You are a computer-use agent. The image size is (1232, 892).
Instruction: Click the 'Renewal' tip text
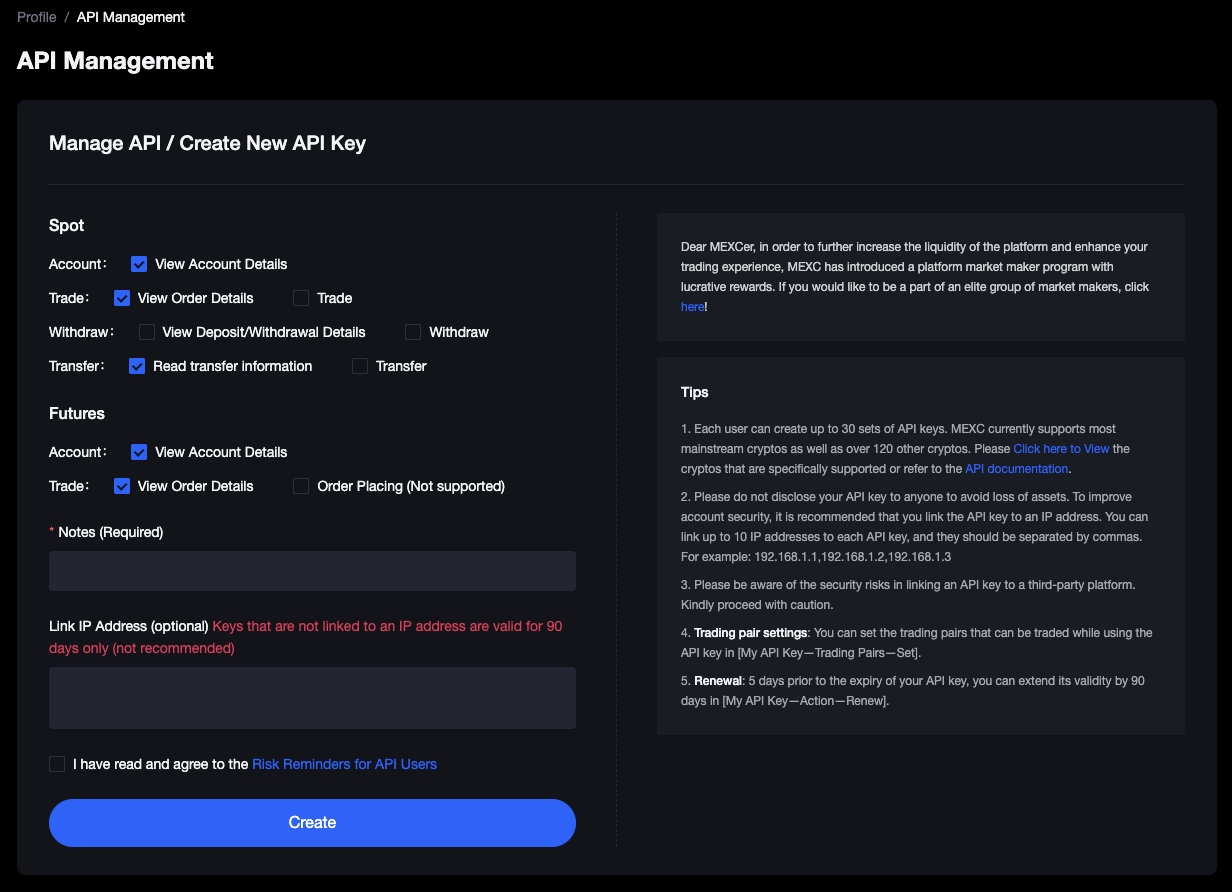(x=718, y=681)
